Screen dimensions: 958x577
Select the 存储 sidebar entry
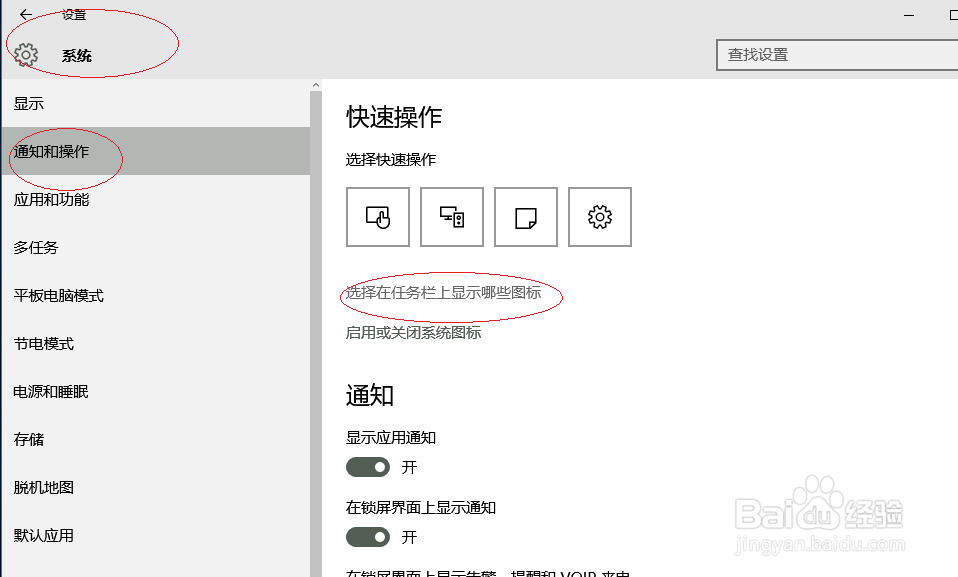click(x=27, y=439)
